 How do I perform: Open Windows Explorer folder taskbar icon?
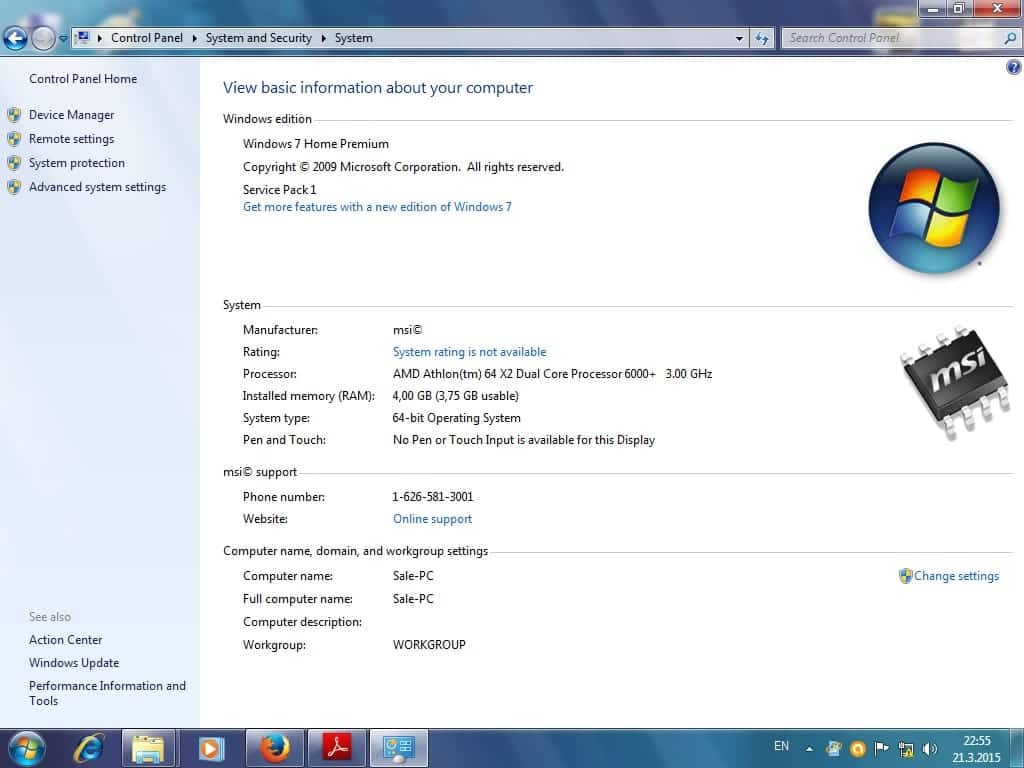[x=148, y=748]
